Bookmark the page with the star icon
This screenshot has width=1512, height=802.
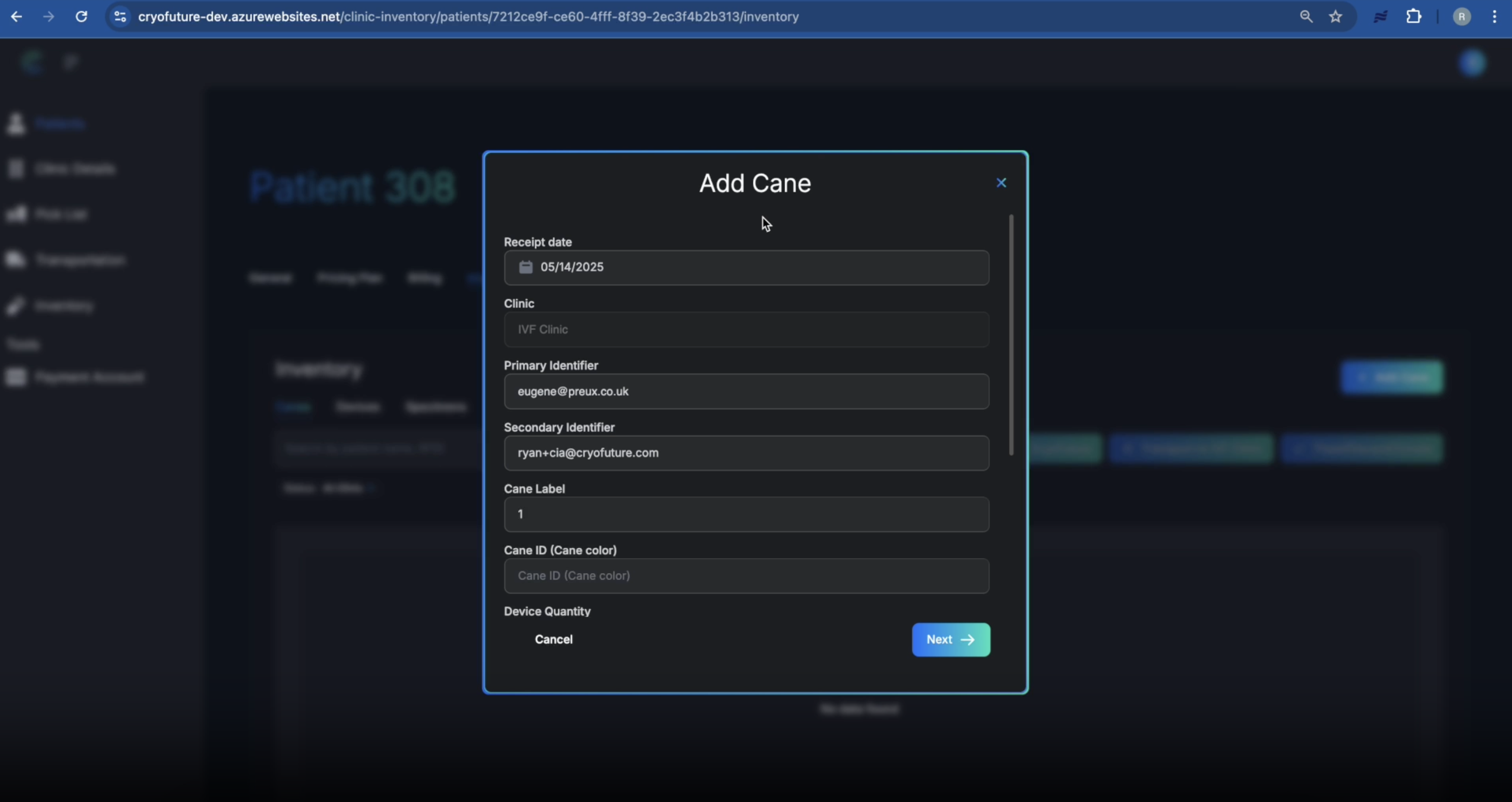[1335, 17]
